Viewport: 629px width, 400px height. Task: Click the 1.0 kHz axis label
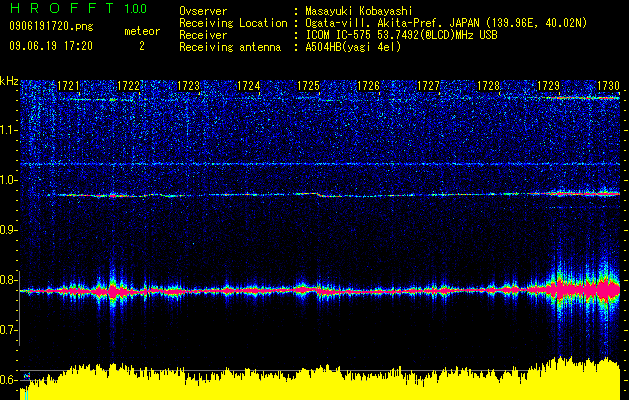click(8, 181)
